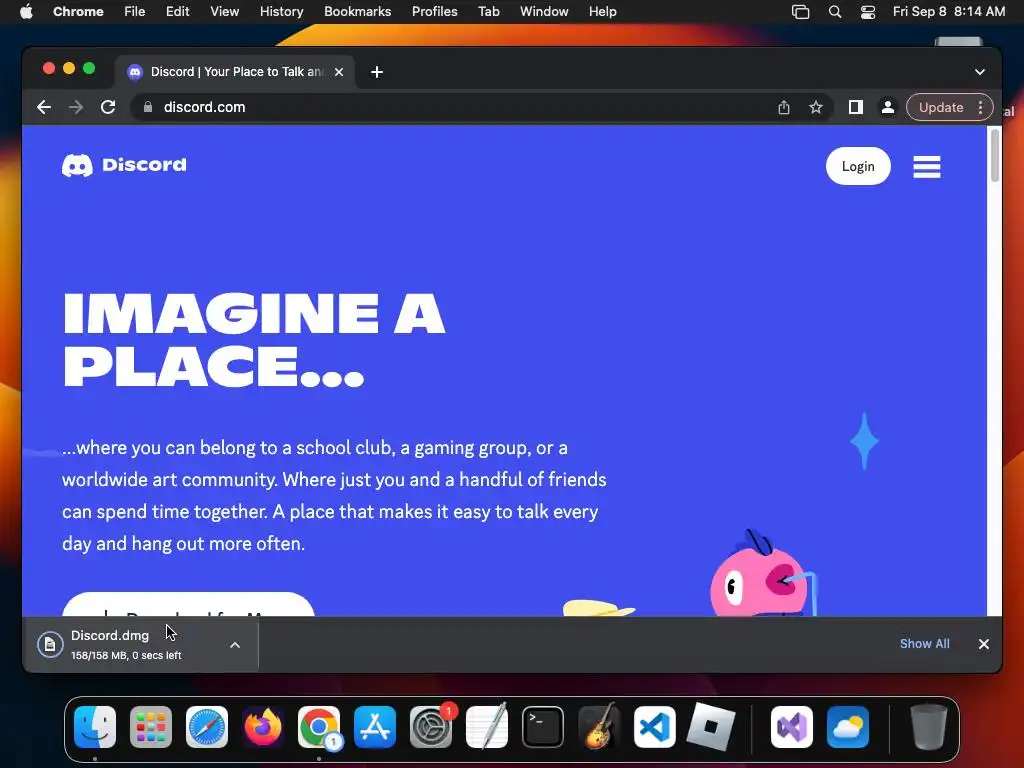Open the File menu

pos(135,12)
